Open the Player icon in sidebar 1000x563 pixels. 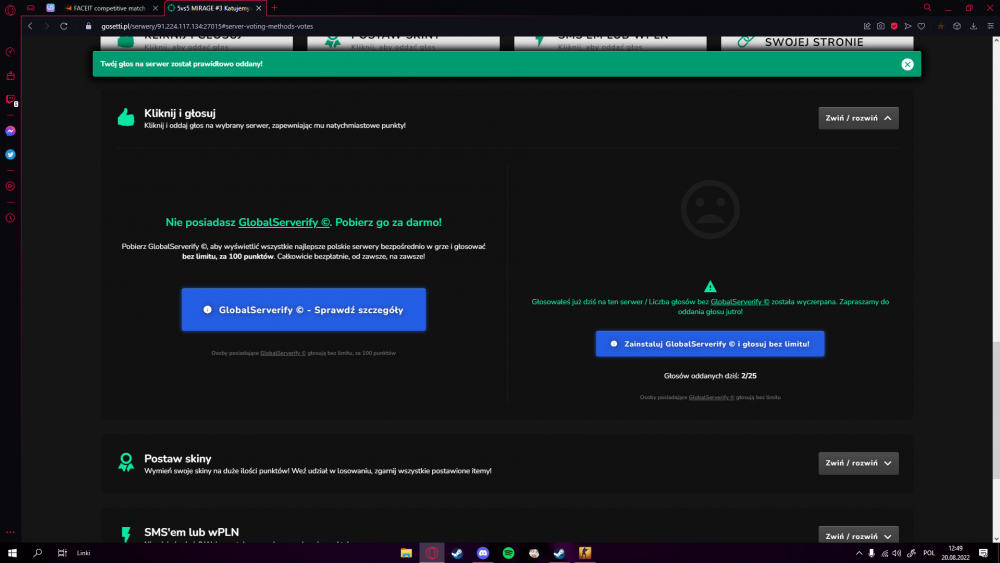coord(10,186)
